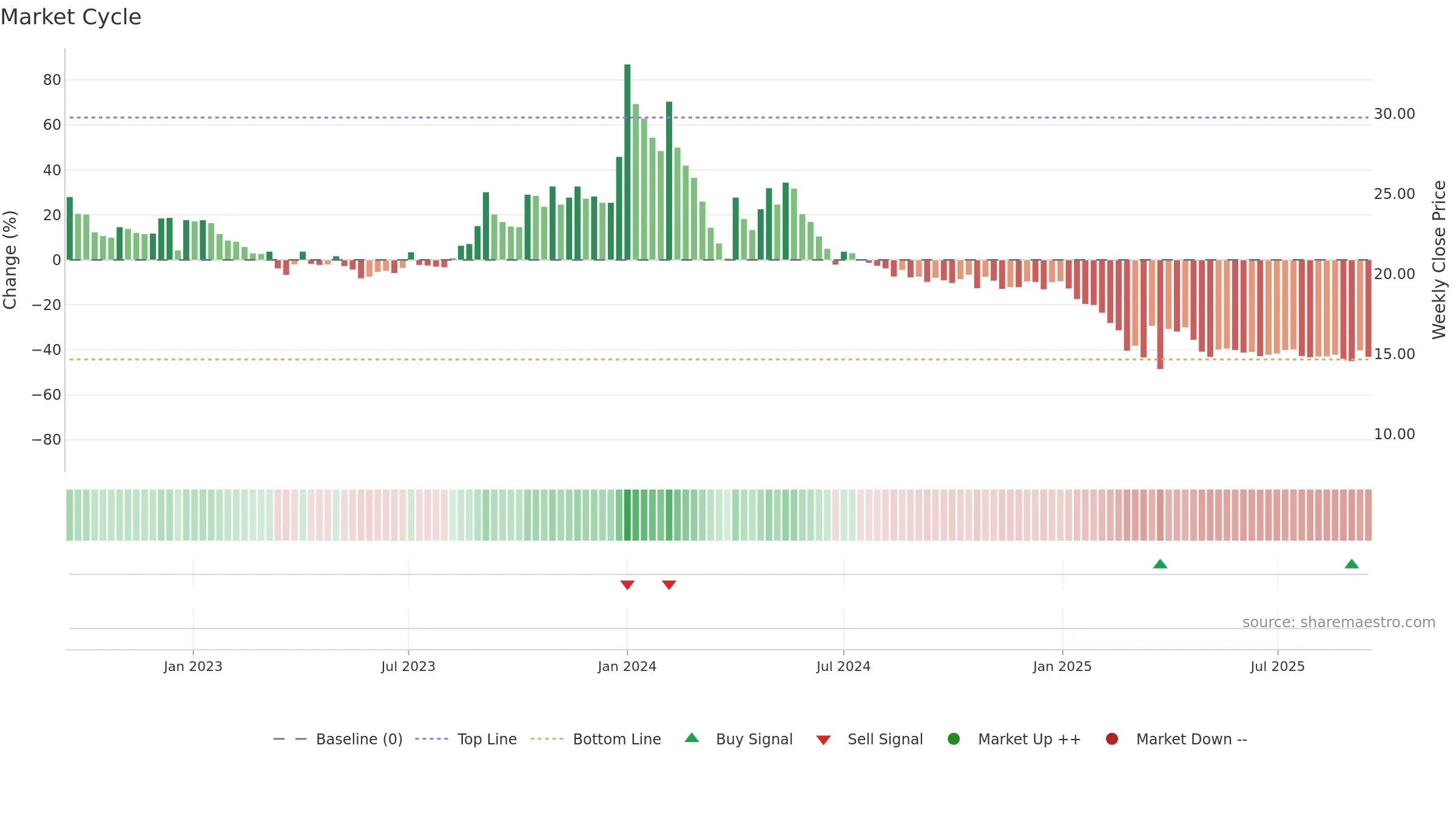Click the green Market Up circle in legend
1456x819 pixels.
tap(954, 739)
